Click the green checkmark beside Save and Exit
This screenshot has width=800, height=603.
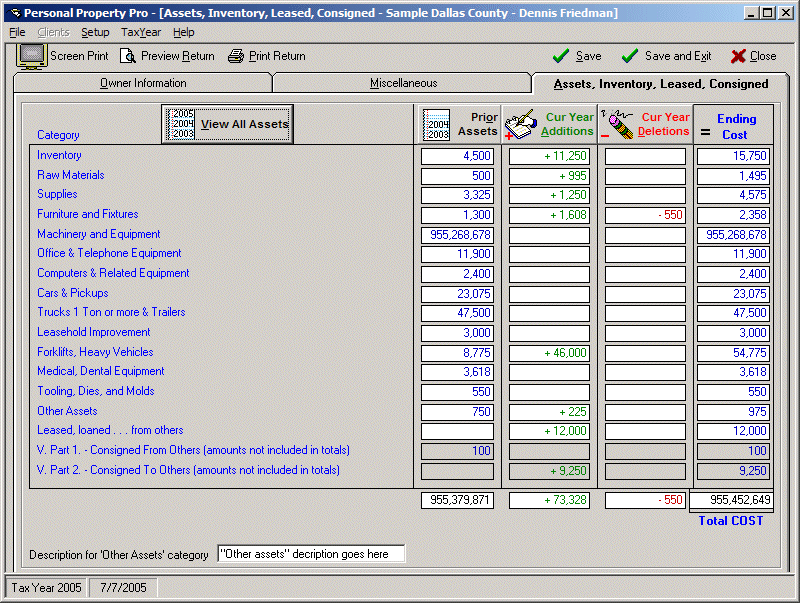630,56
